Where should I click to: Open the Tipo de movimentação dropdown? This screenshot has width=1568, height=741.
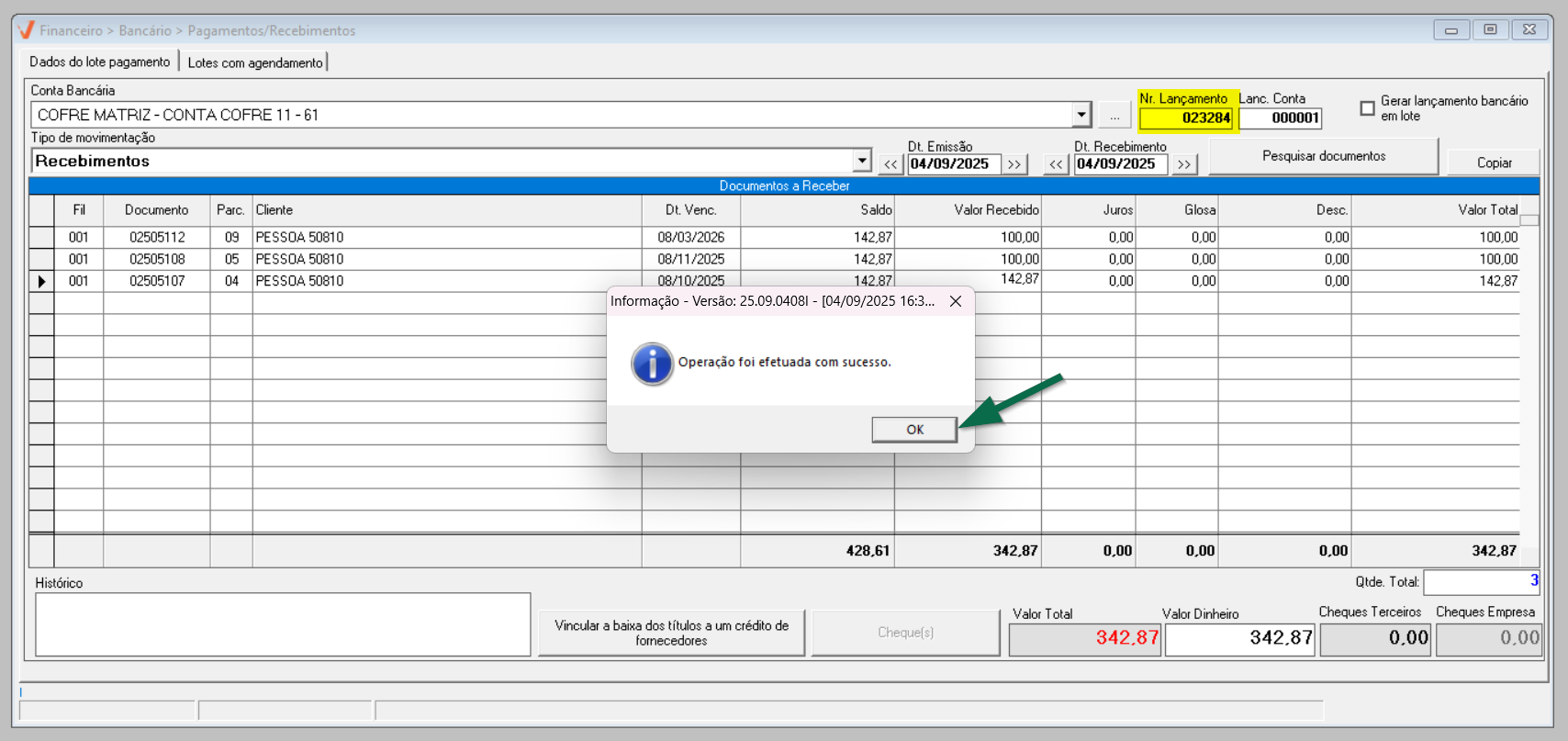pos(861,162)
